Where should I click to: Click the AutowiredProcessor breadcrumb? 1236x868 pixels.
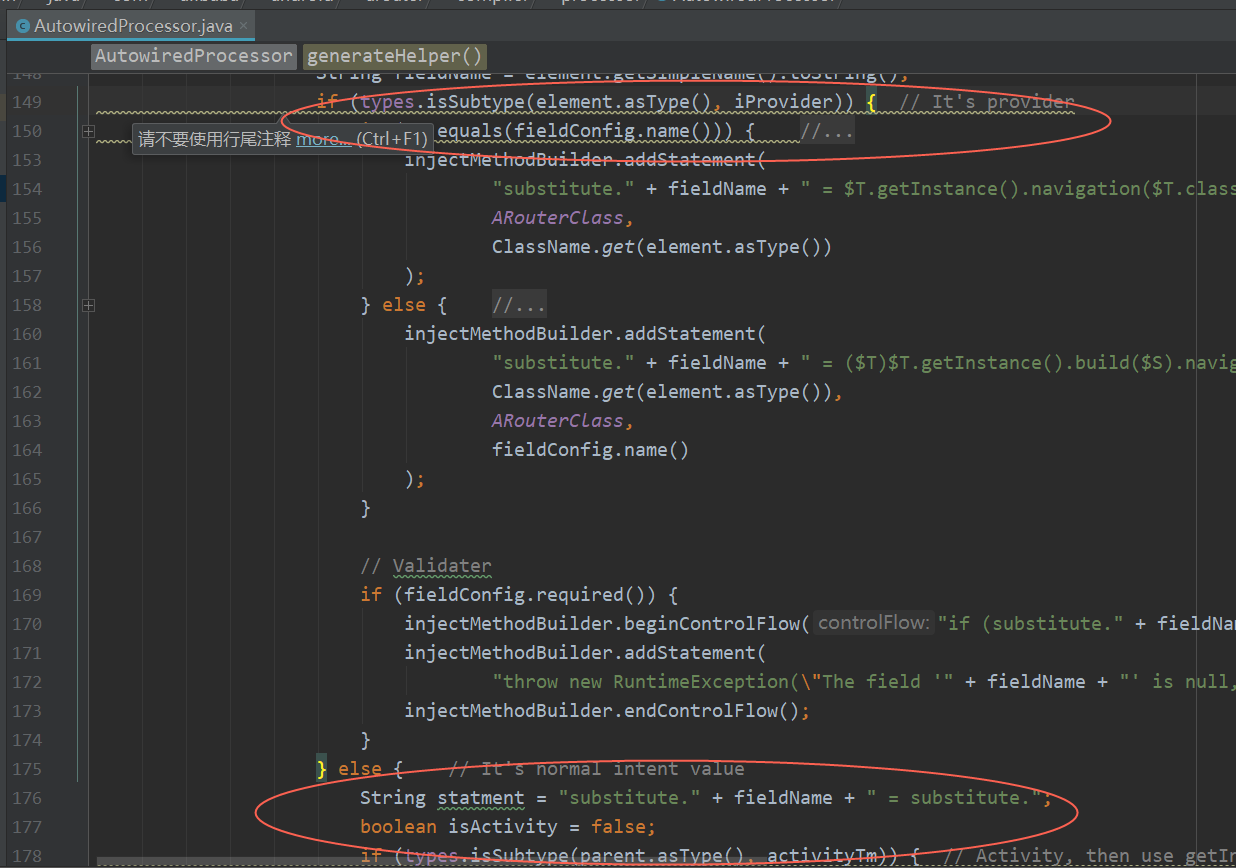pos(194,56)
